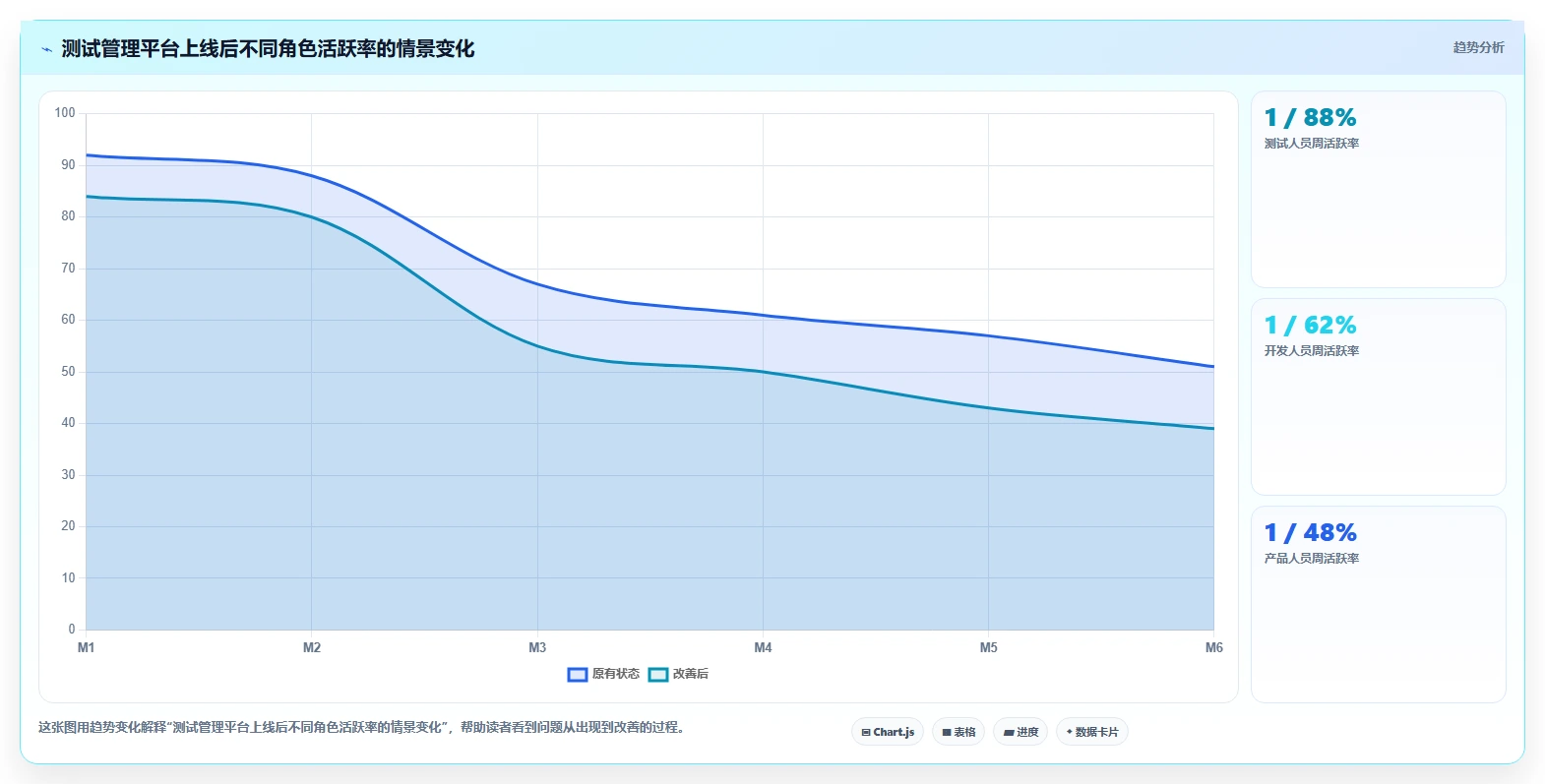The height and width of the screenshot is (784, 1545).
Task: Click the 1 / 48% value text
Action: tap(1310, 533)
